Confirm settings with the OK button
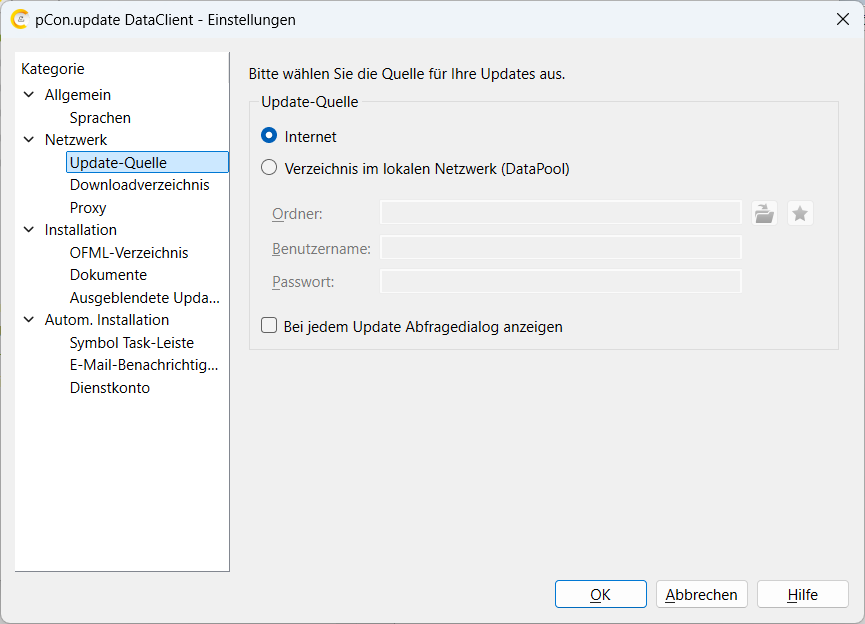865x624 pixels. click(601, 594)
